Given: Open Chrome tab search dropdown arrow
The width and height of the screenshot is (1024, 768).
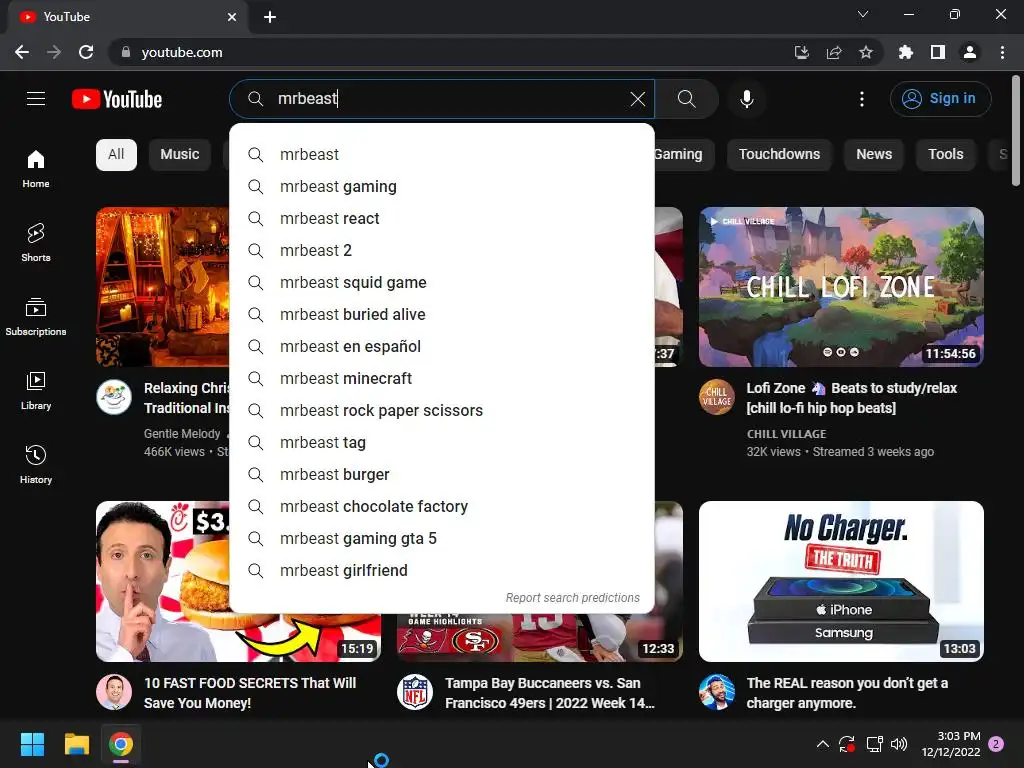Looking at the screenshot, I should (x=863, y=14).
